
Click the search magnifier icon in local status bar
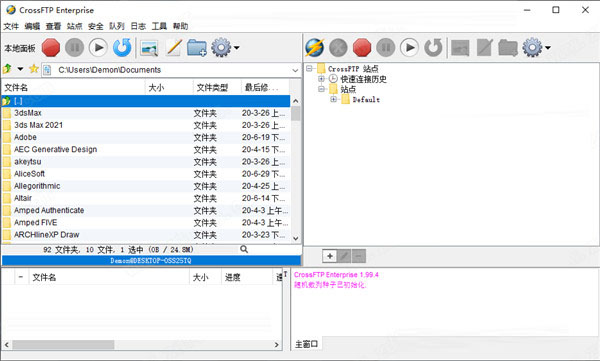(244, 250)
